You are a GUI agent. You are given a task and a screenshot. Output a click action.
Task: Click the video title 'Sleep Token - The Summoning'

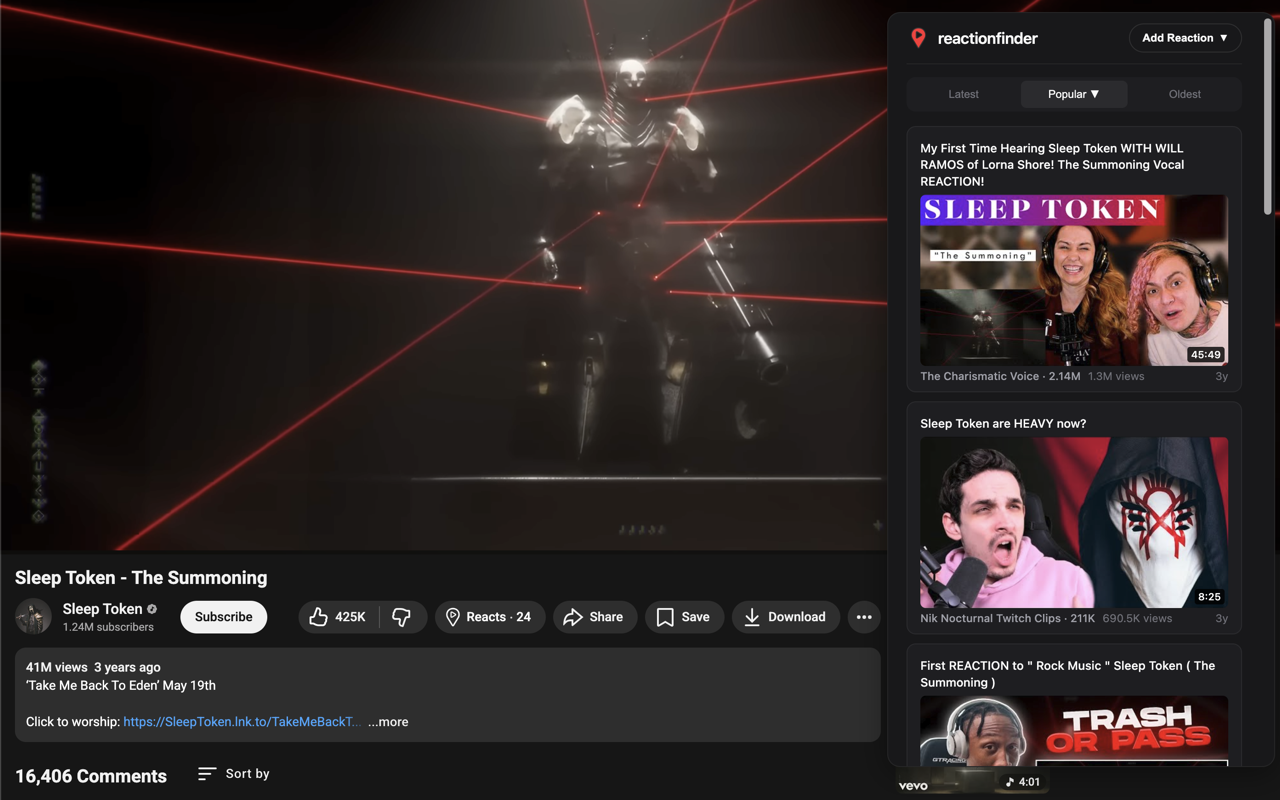[x=141, y=578]
